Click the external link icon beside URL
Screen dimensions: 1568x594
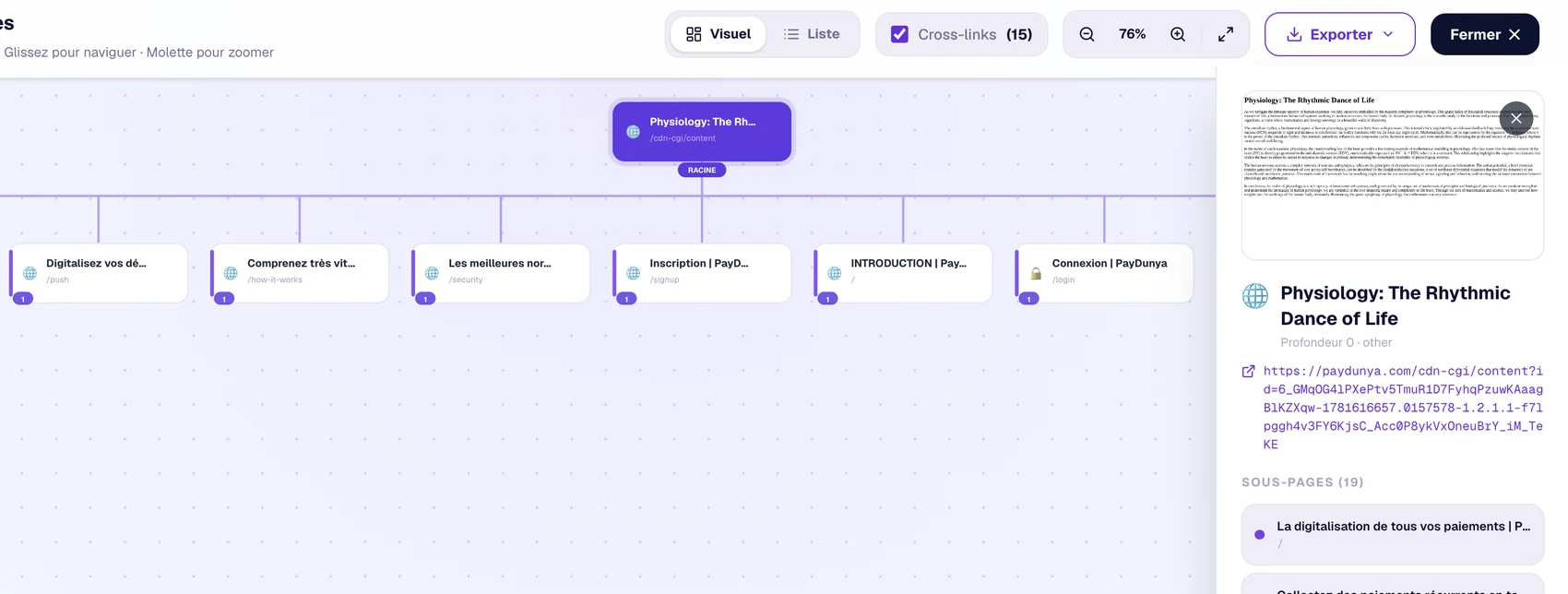click(x=1248, y=371)
